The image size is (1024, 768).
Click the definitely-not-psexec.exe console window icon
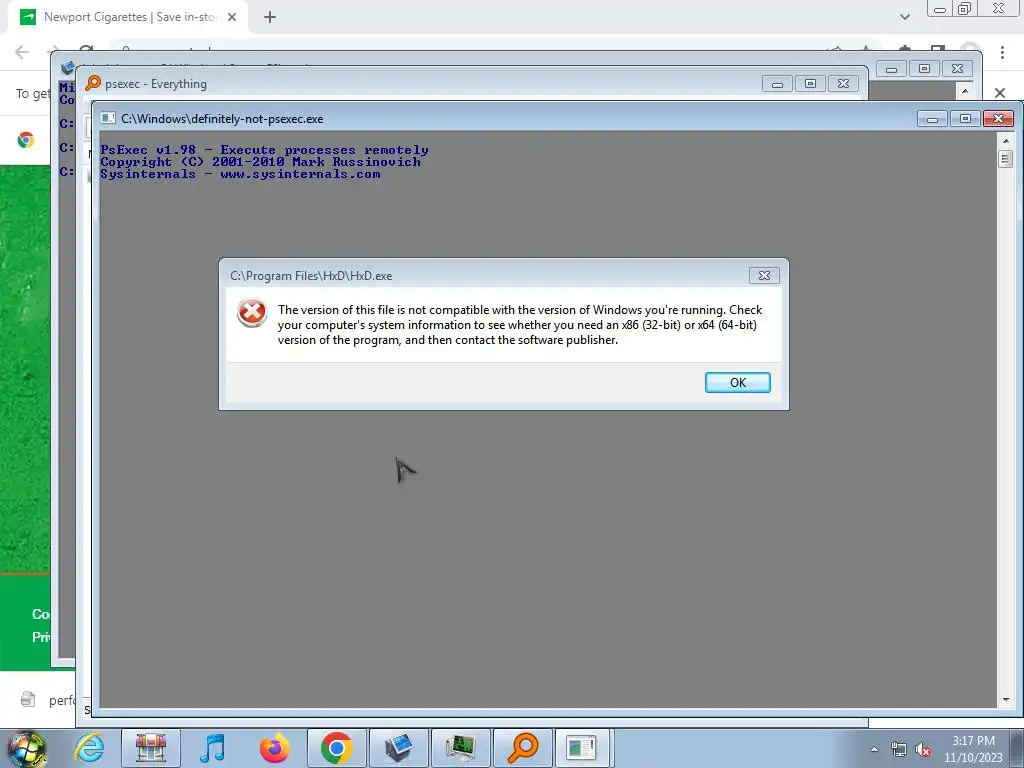click(108, 118)
